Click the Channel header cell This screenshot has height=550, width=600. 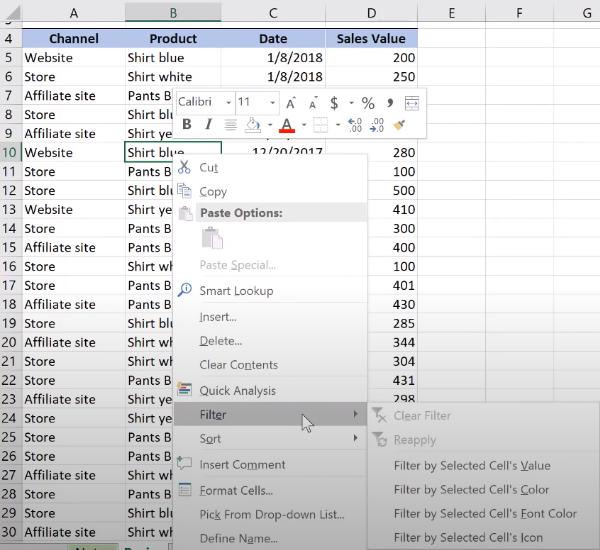point(74,39)
